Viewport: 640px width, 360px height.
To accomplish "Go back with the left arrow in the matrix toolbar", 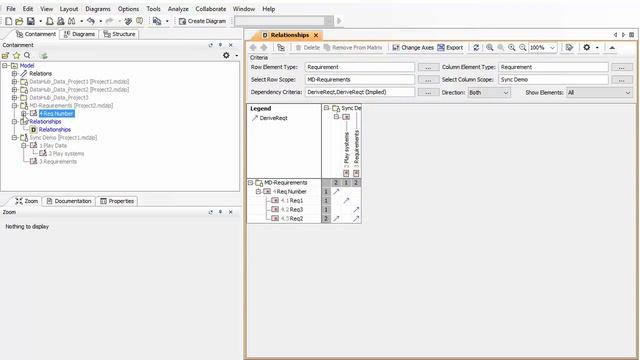I will tap(253, 48).
